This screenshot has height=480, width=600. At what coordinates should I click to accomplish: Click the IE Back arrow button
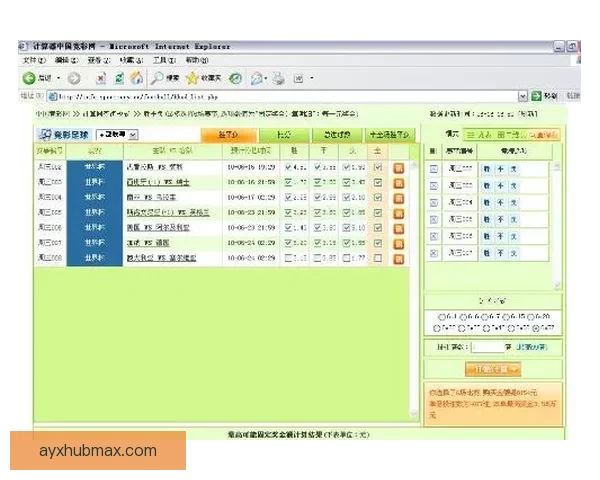click(29, 78)
